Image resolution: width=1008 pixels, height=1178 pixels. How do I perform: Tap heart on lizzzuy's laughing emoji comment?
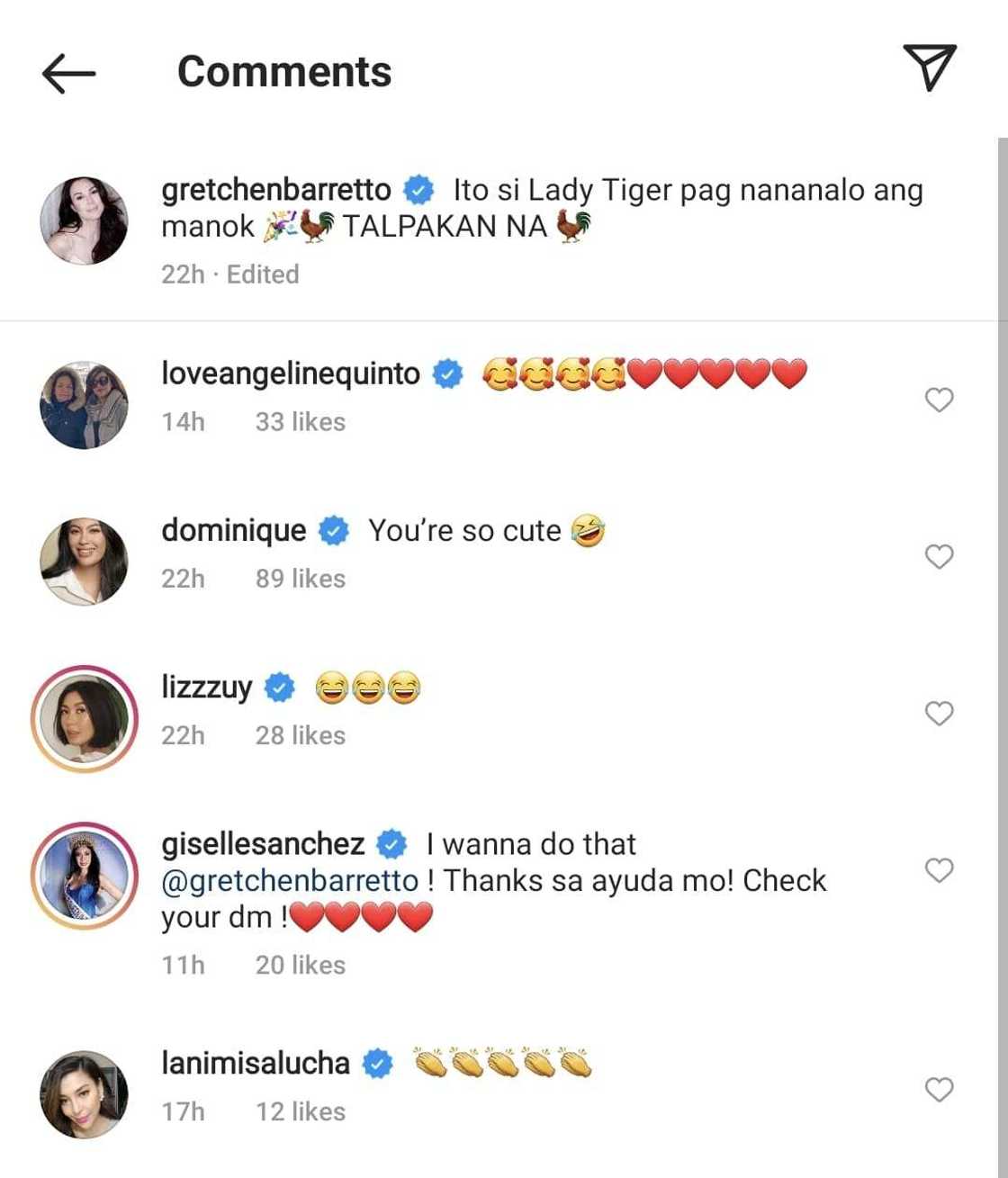[x=939, y=714]
